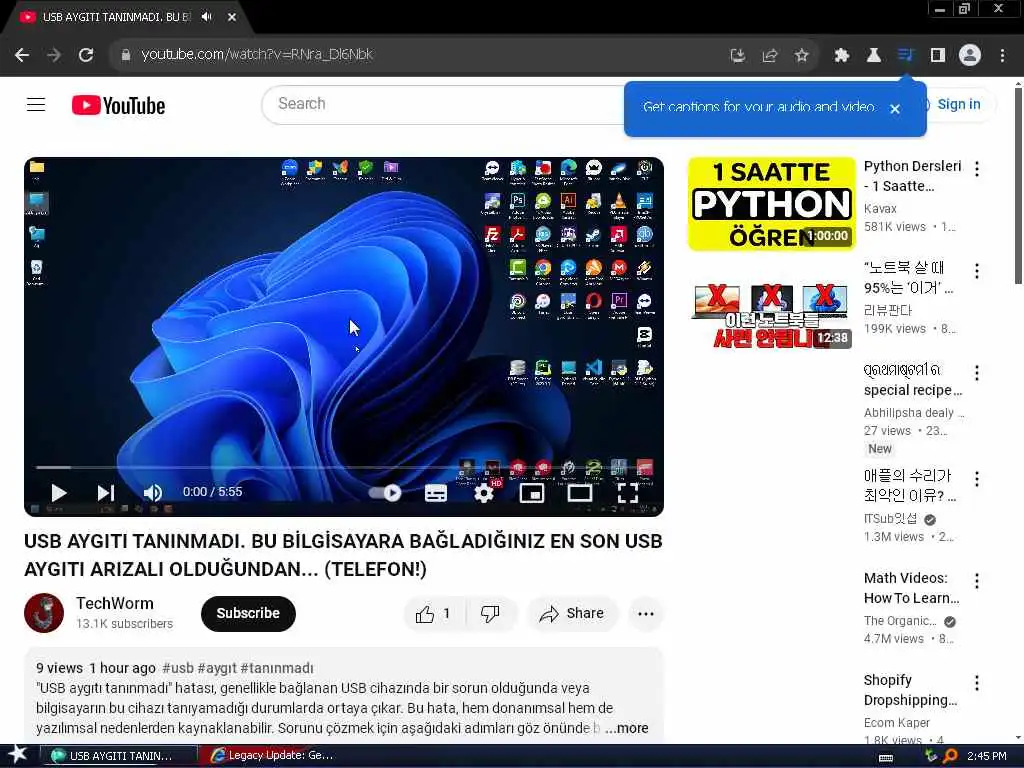Open the keyboard icon in system tray
Screen dimensions: 1024x768
(886, 758)
